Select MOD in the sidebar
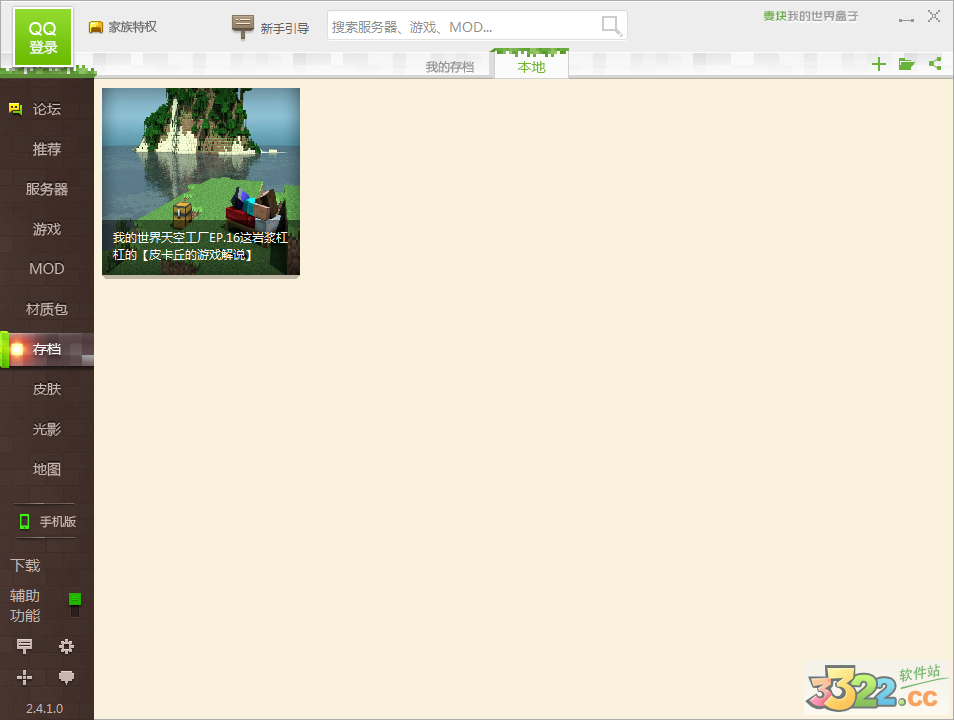Image resolution: width=954 pixels, height=720 pixels. [x=47, y=269]
